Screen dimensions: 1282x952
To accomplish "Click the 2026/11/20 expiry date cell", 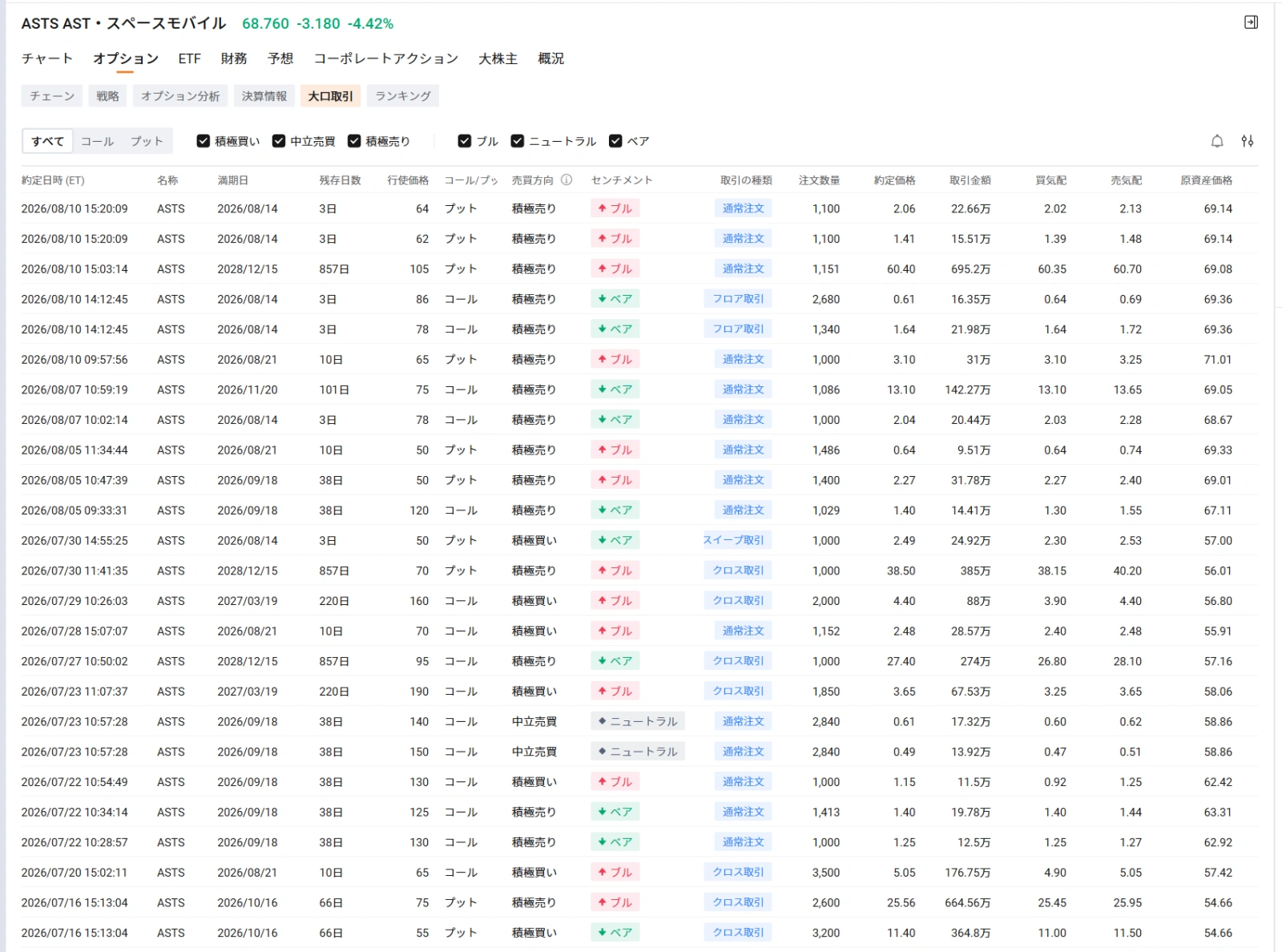I will pyautogui.click(x=248, y=389).
